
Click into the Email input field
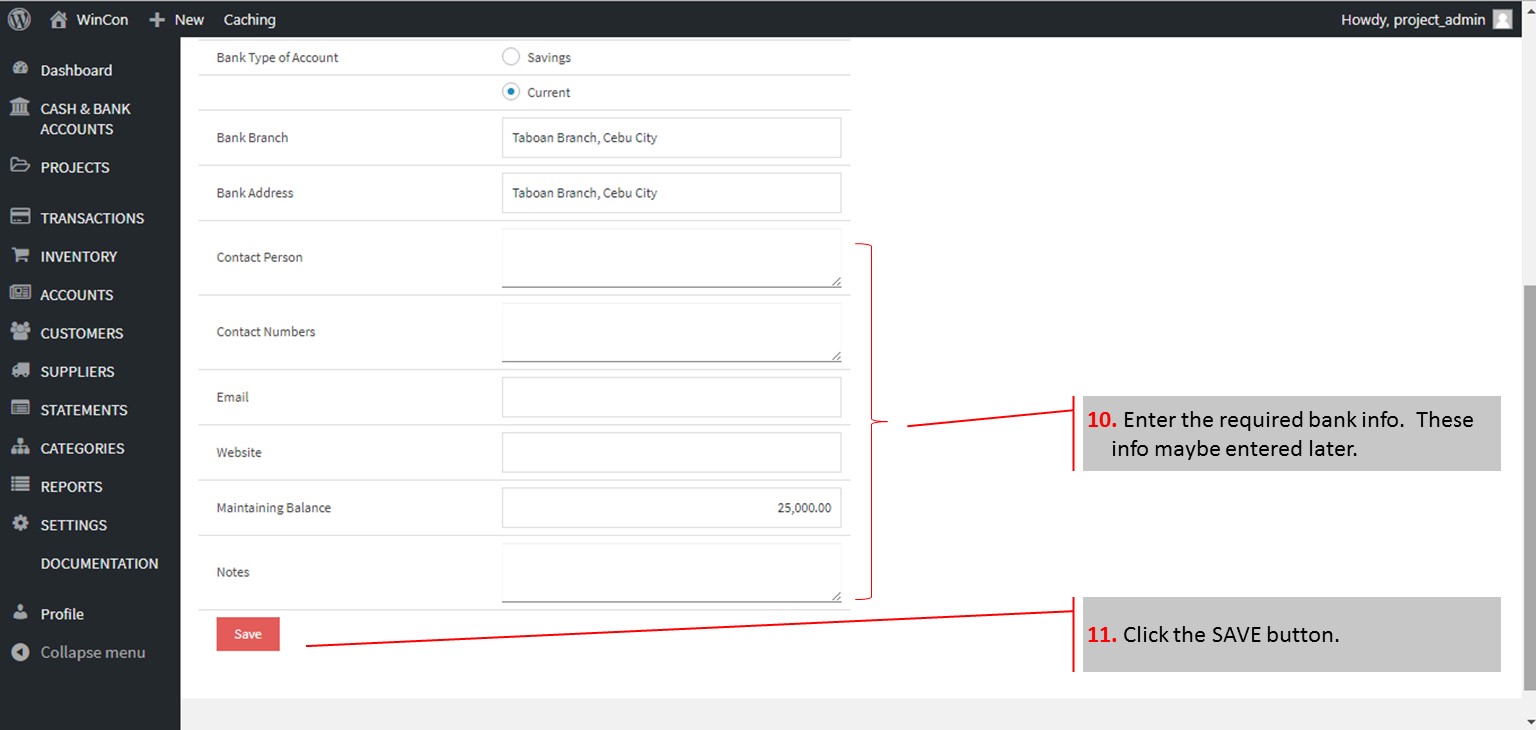671,397
